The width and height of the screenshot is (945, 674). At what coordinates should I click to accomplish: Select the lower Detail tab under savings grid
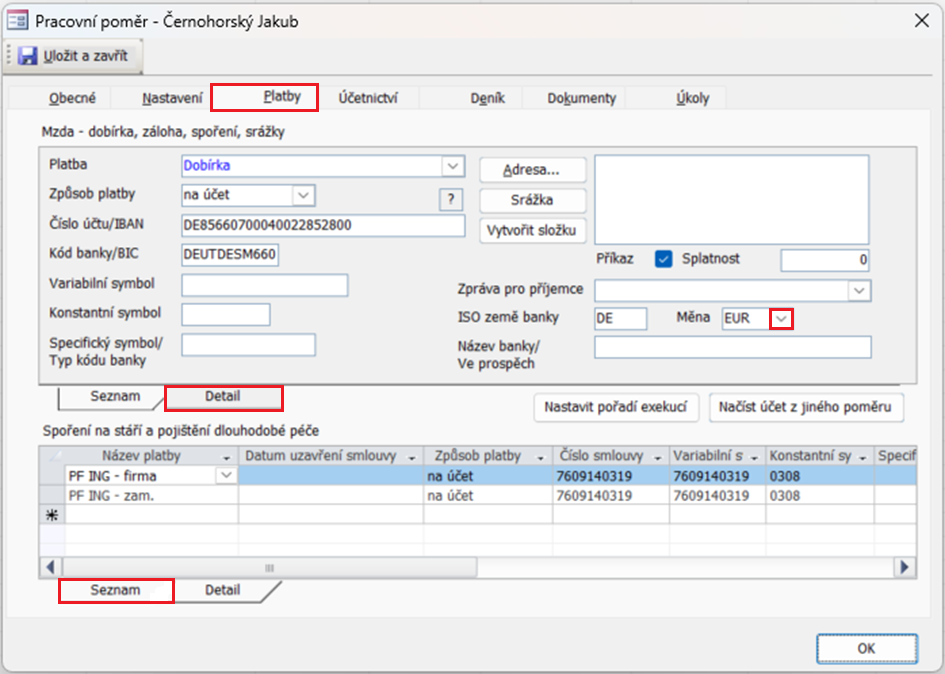pyautogui.click(x=222, y=590)
